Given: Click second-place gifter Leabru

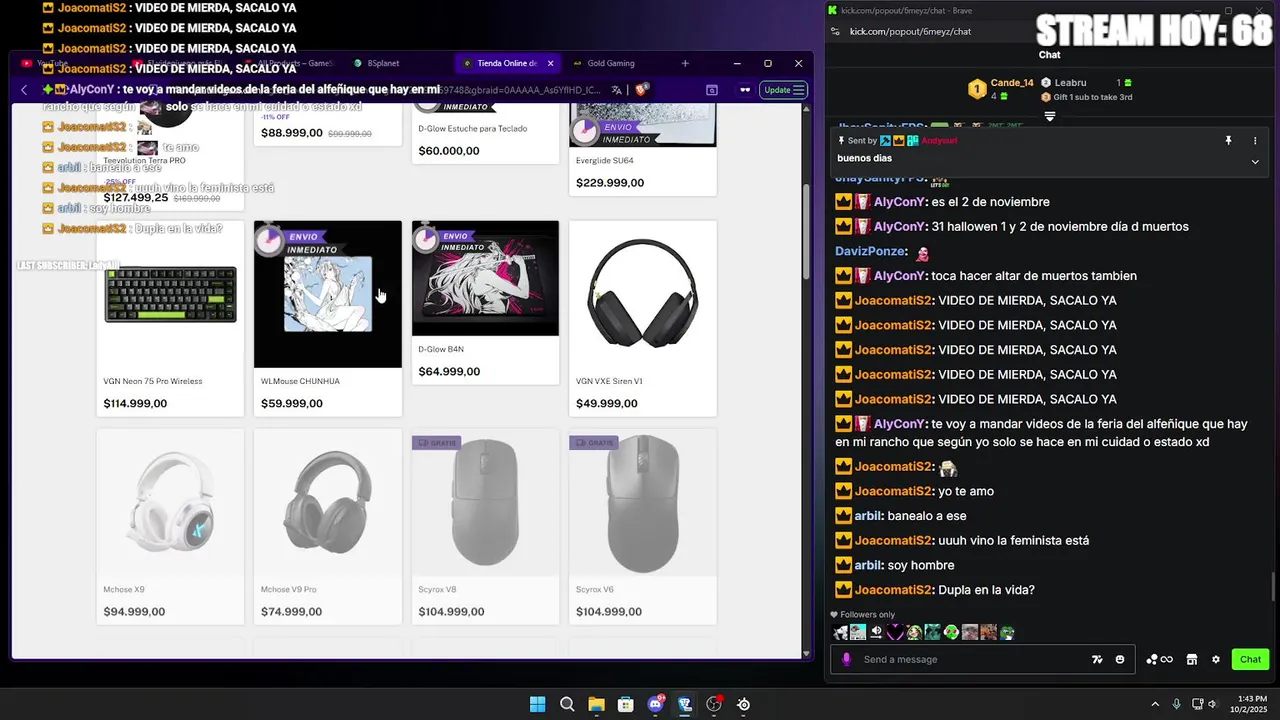Looking at the screenshot, I should (1070, 82).
